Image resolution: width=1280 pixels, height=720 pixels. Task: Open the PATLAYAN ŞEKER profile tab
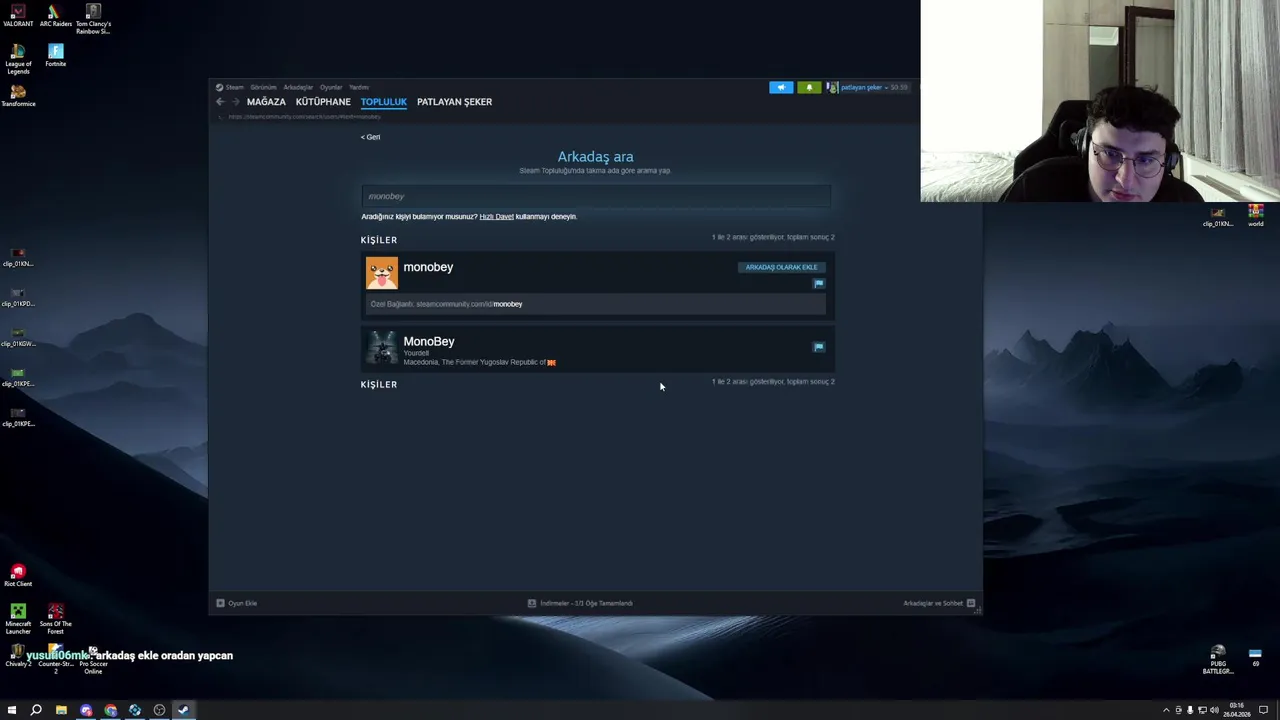(454, 102)
